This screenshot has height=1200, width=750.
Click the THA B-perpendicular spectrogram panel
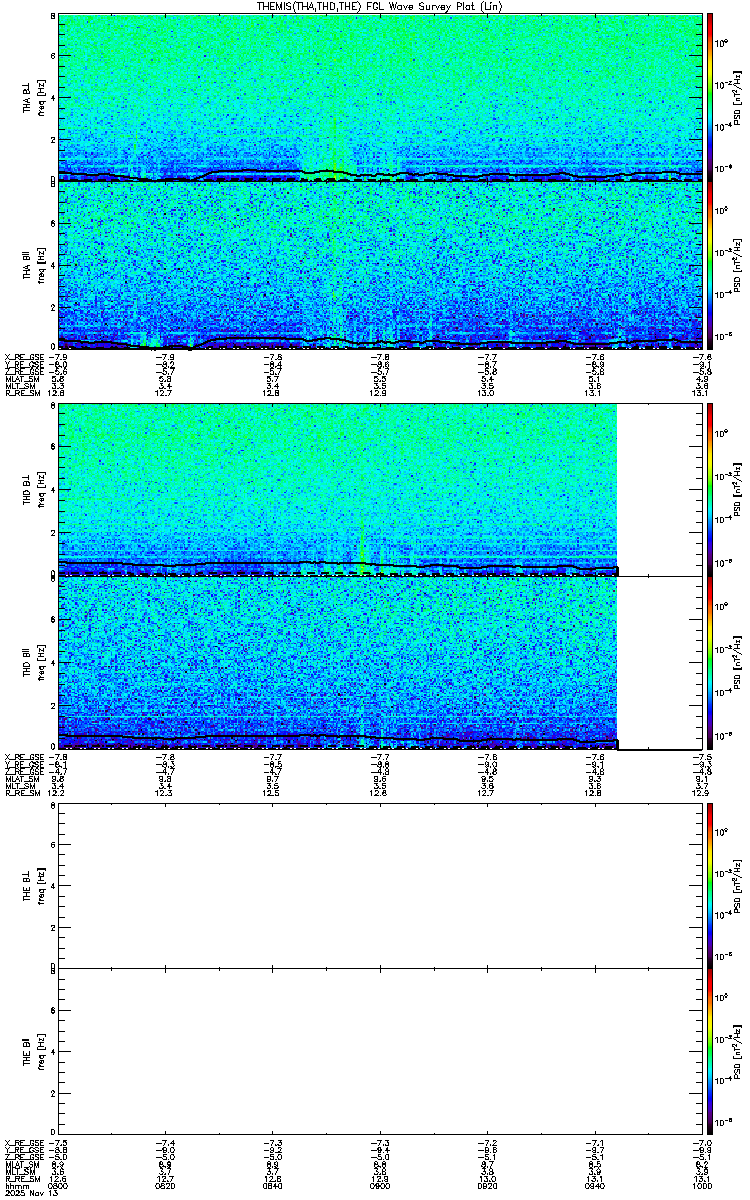pyautogui.click(x=380, y=97)
